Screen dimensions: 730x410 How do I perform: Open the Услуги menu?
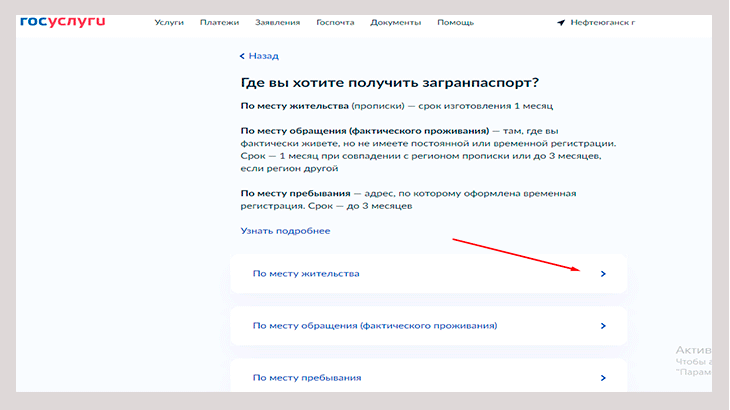(x=169, y=22)
